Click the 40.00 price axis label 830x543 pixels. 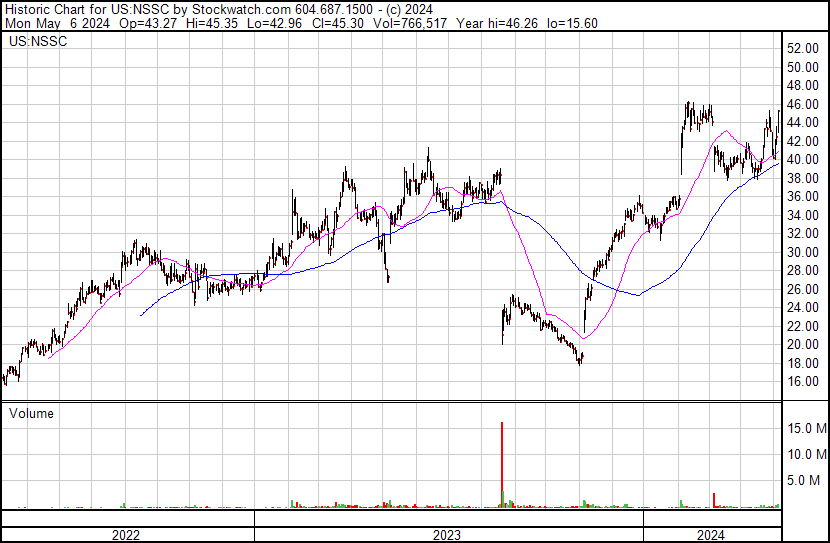[x=803, y=159]
